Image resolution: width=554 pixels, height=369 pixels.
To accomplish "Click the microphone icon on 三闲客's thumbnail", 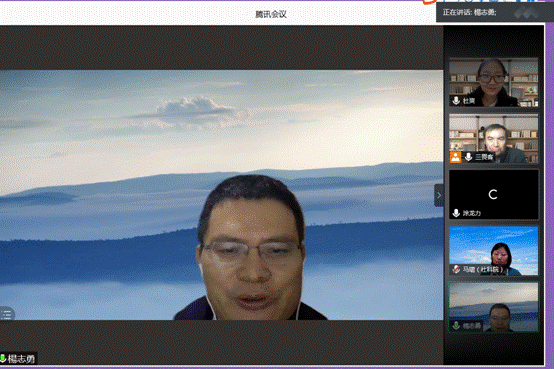I will 468,157.
